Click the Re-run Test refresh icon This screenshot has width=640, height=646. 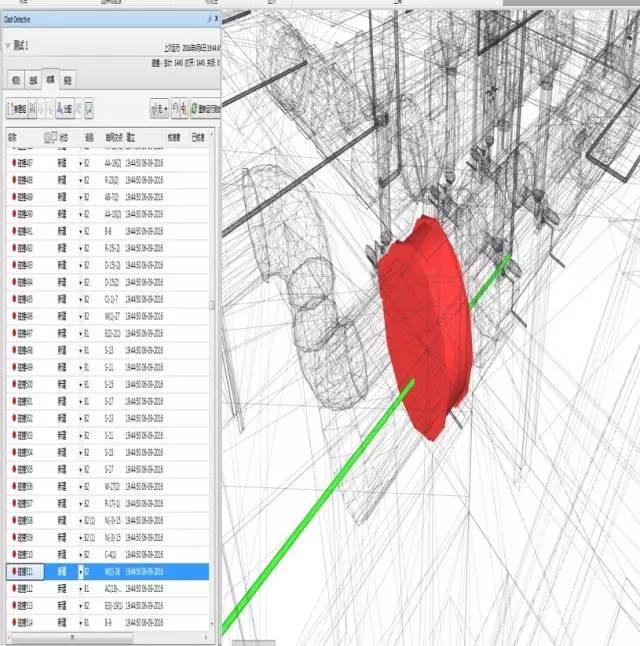coord(200,107)
